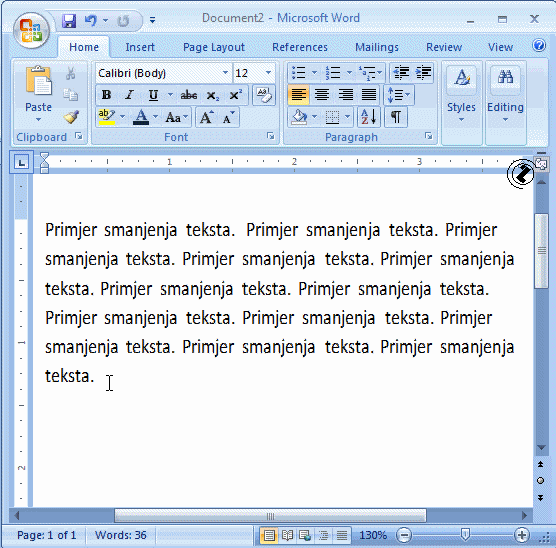This screenshot has height=548, width=556.
Task: Undo the last action
Action: coord(91,21)
